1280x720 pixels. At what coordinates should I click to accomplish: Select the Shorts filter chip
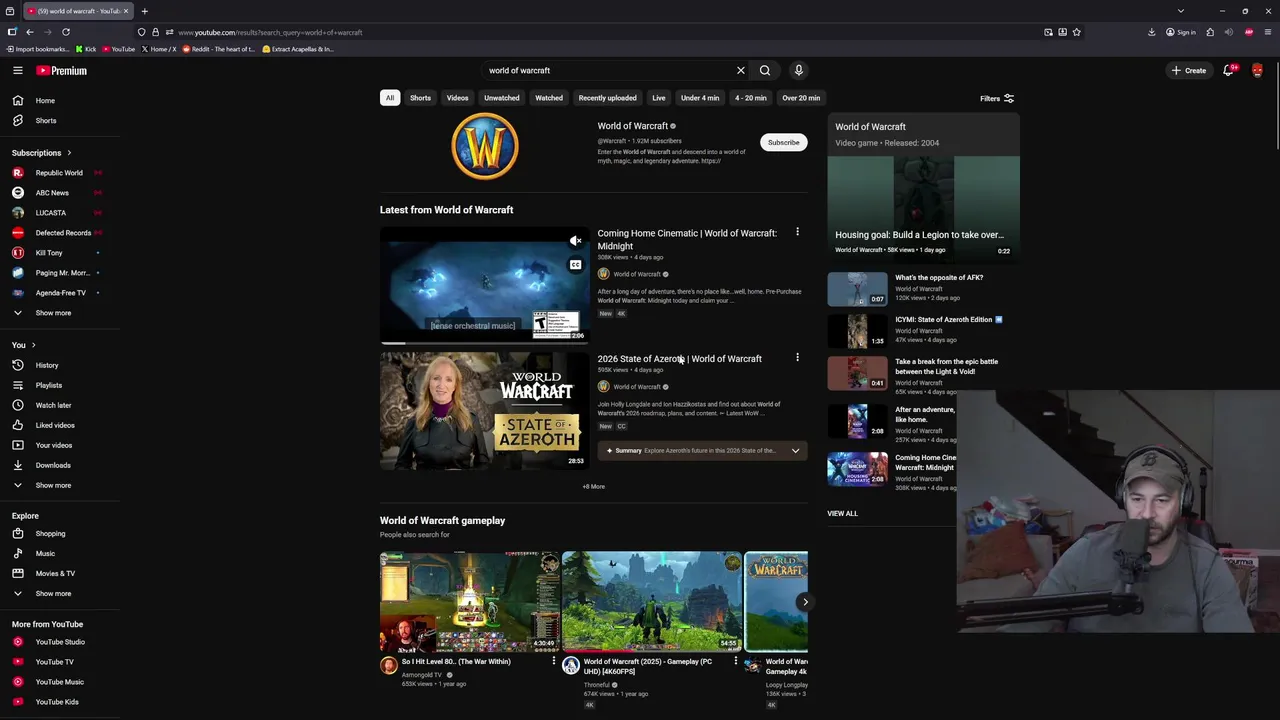pyautogui.click(x=420, y=98)
